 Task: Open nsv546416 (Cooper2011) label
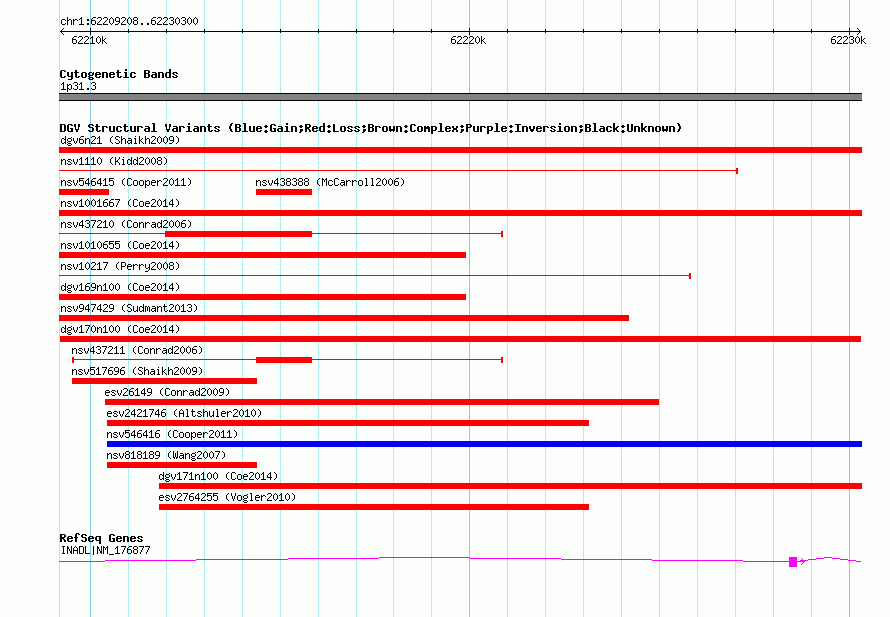pyautogui.click(x=172, y=434)
